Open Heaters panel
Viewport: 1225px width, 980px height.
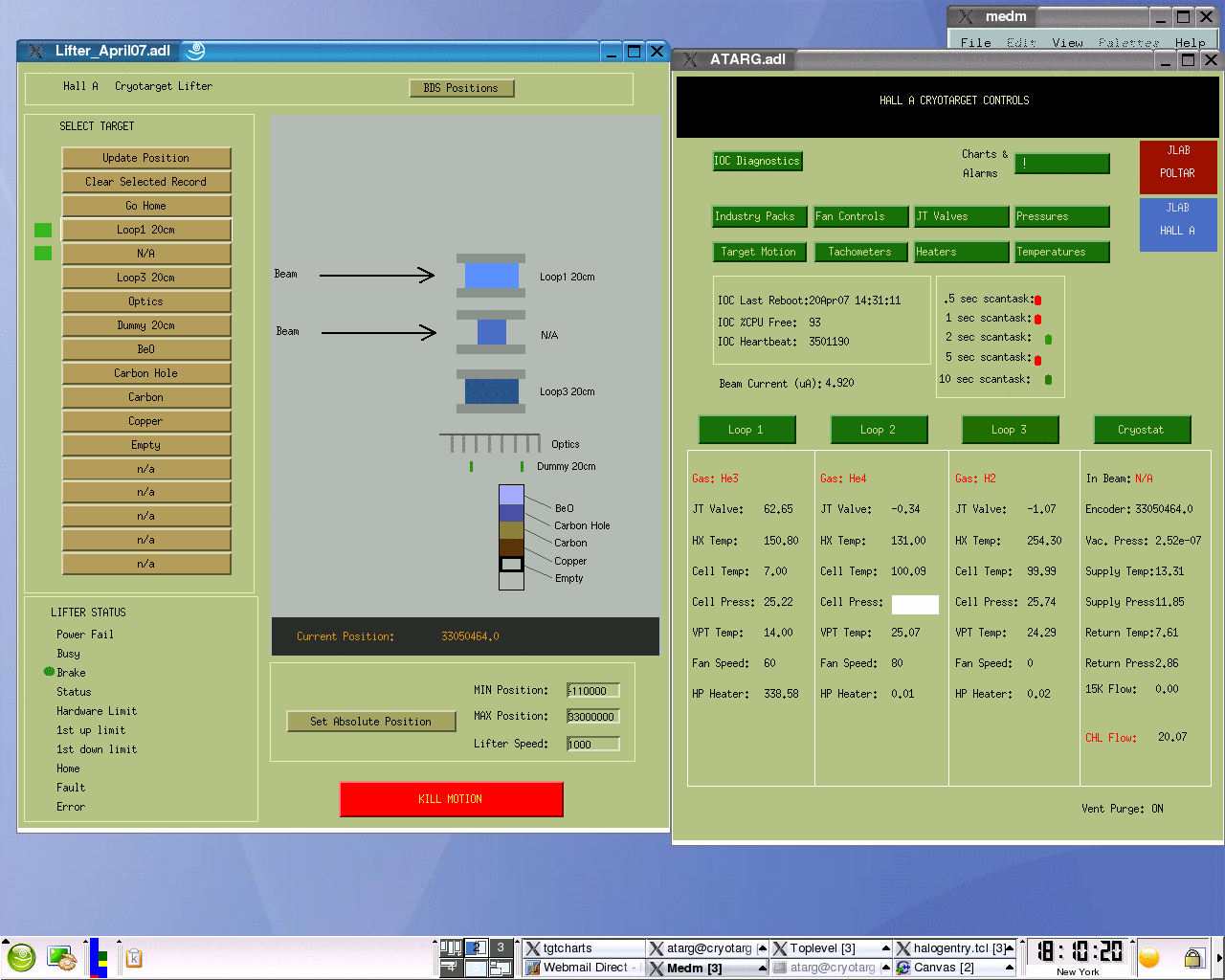[x=962, y=252]
